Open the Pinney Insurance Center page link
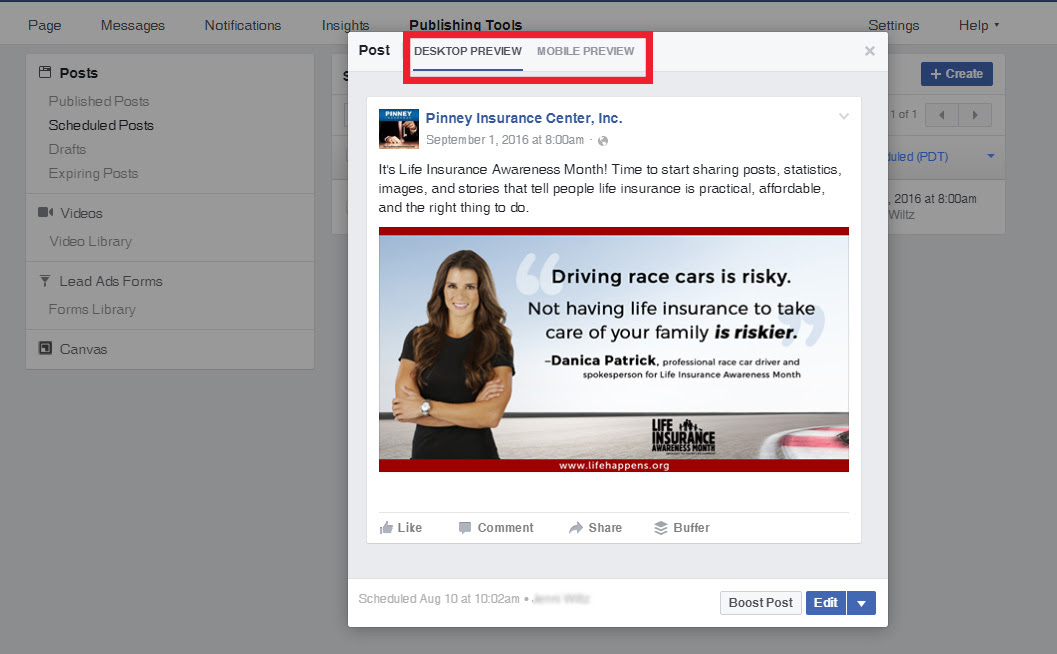 pos(524,118)
